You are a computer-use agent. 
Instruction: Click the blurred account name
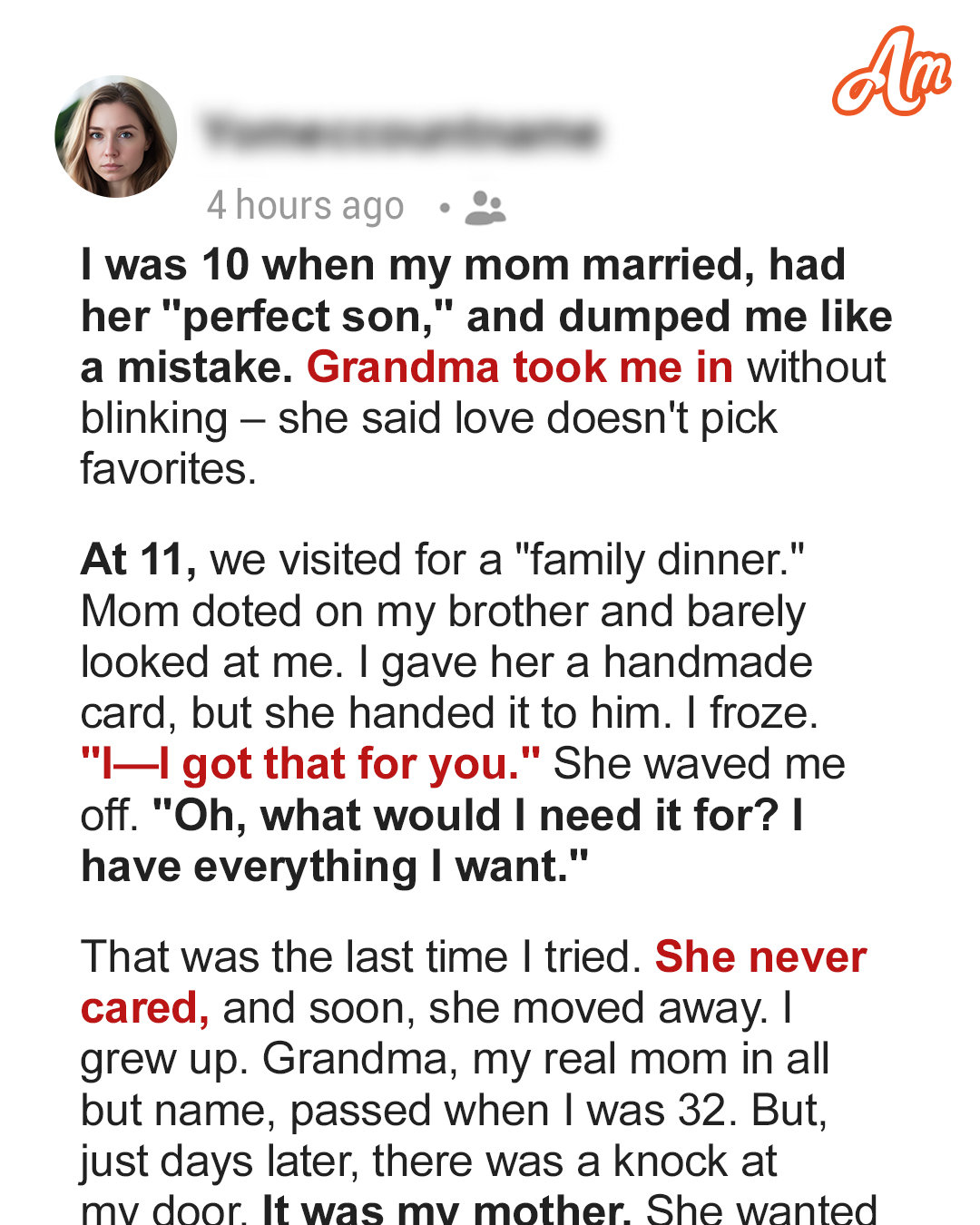coord(400,132)
